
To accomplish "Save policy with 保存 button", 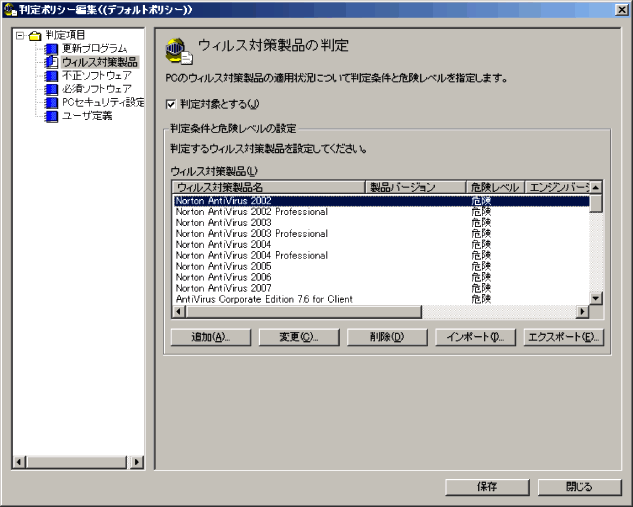I will point(487,487).
